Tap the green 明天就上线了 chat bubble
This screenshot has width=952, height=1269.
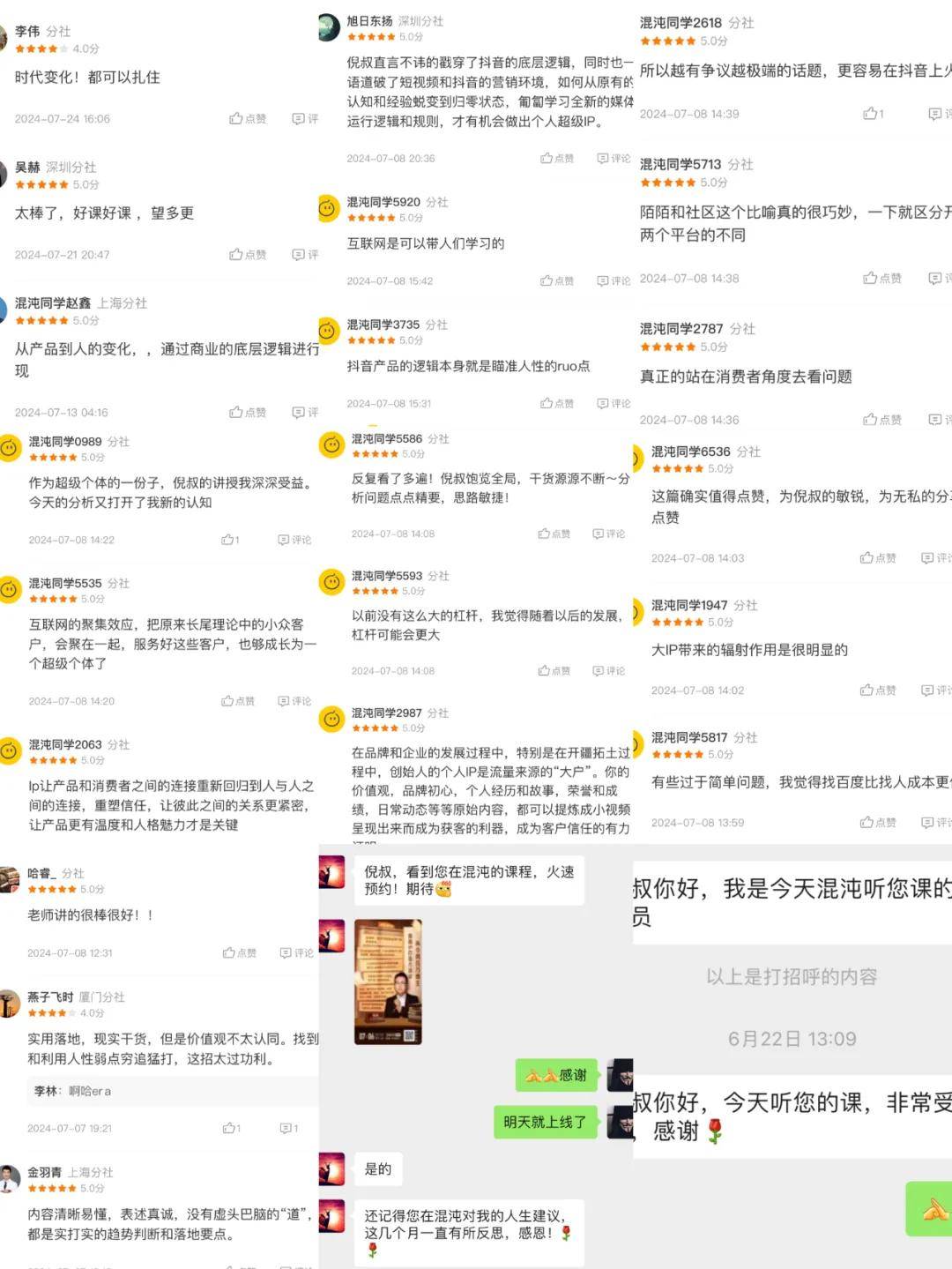point(545,1122)
